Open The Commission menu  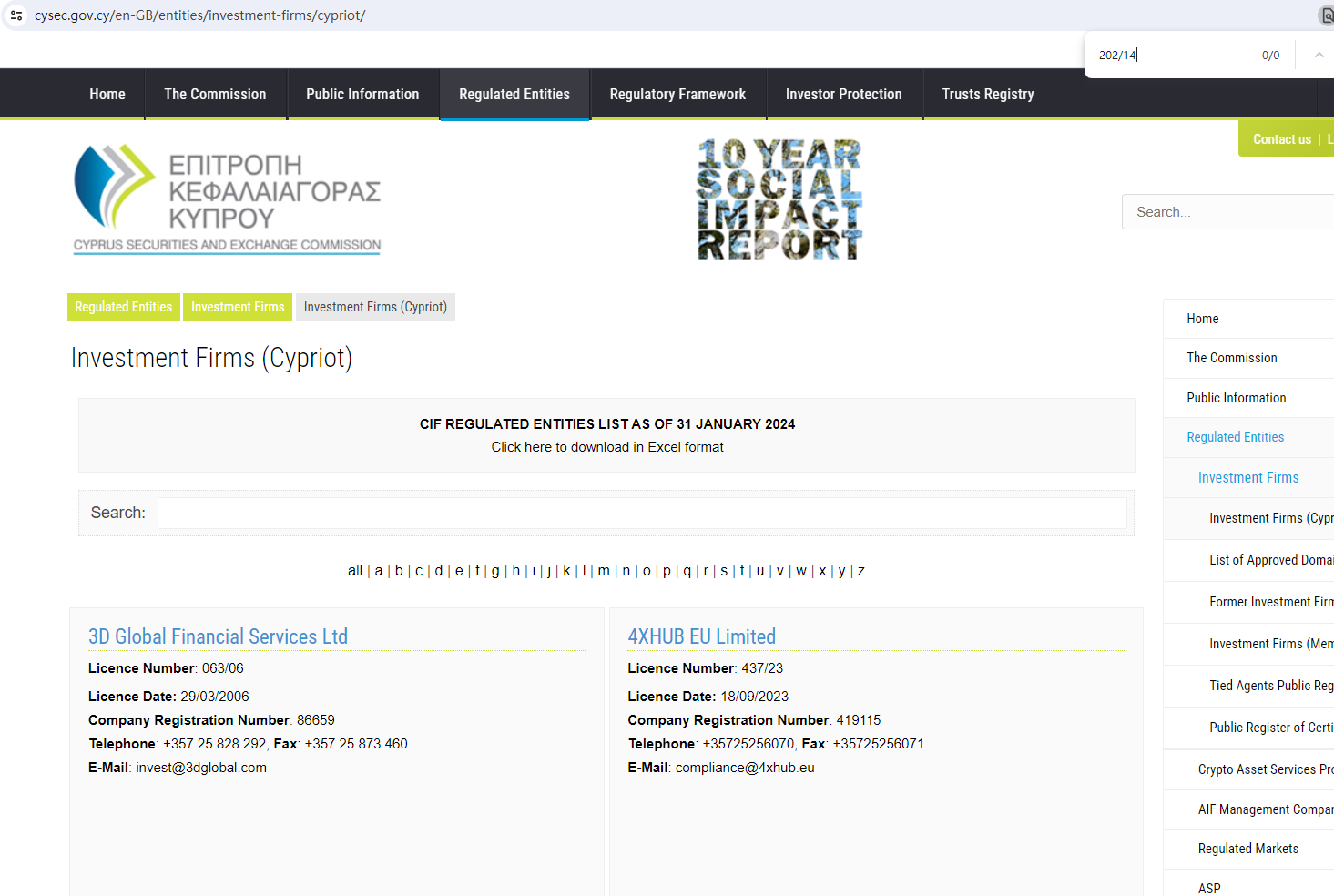(x=215, y=94)
